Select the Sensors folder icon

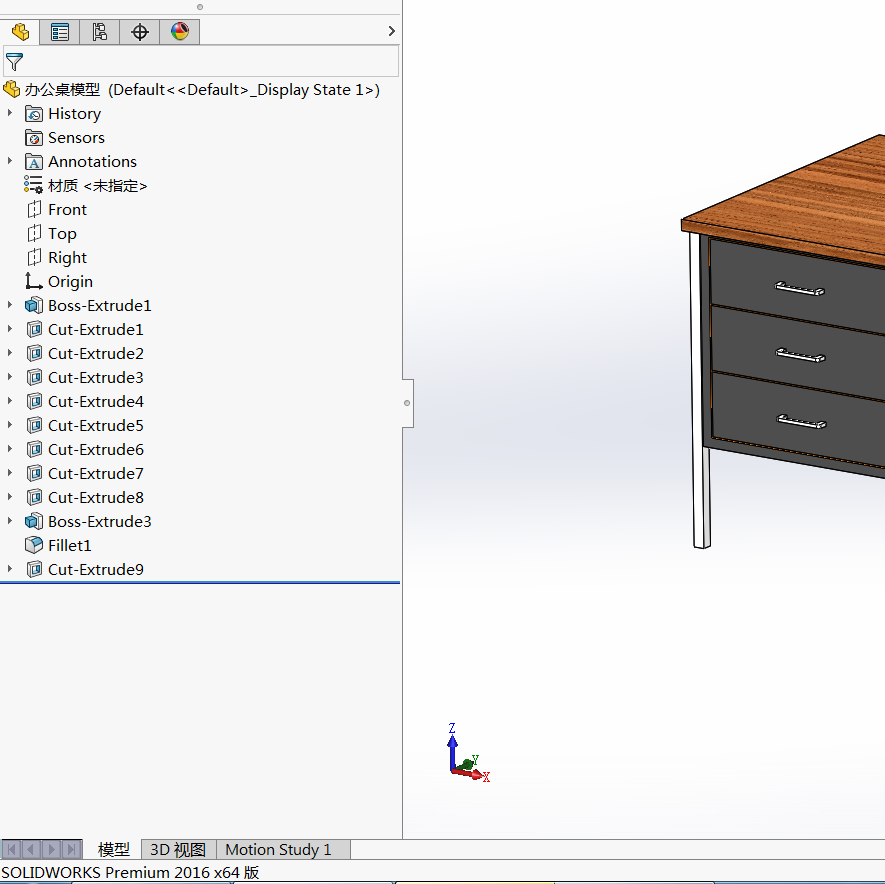(x=34, y=138)
